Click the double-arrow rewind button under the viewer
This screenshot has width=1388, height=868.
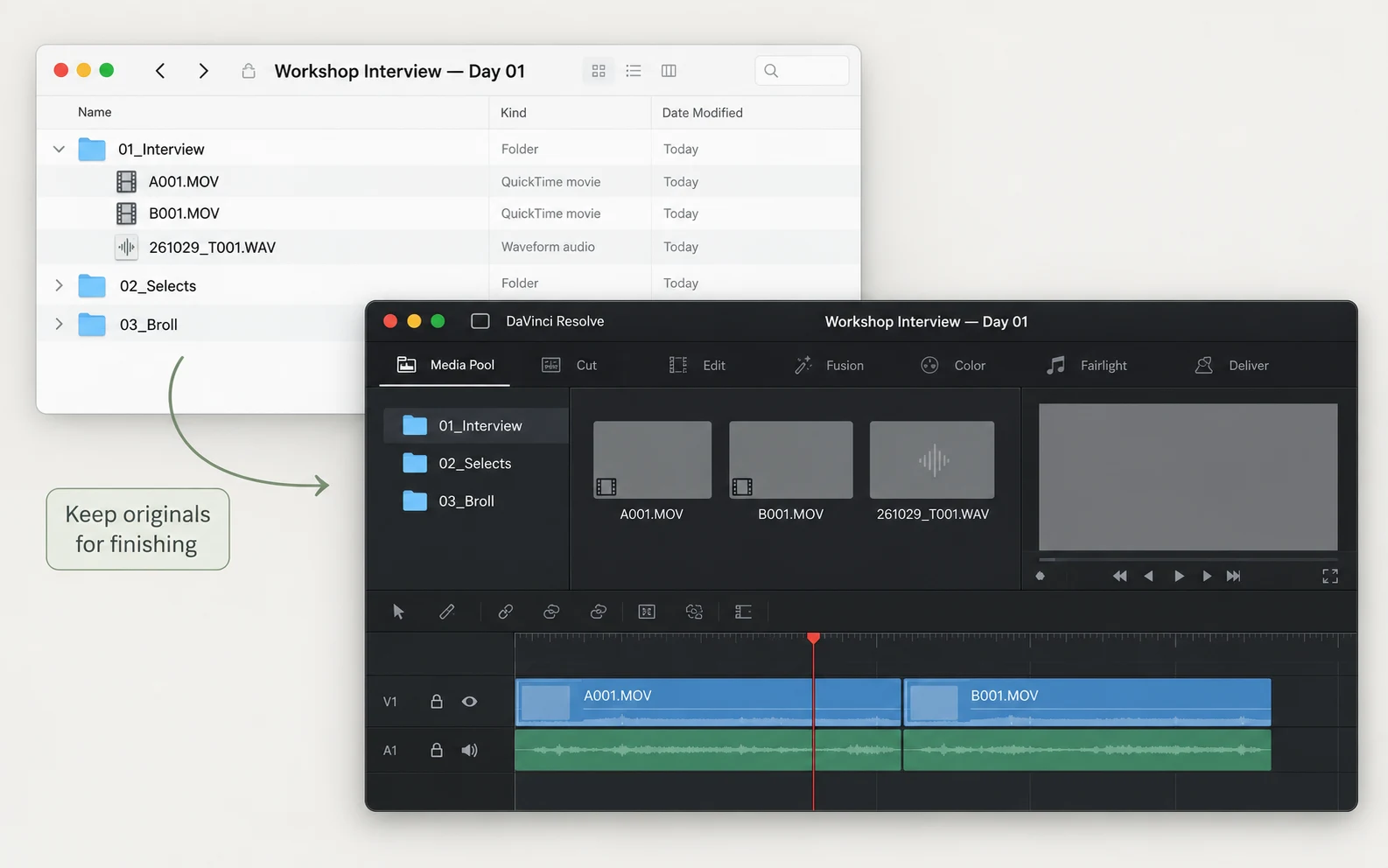pos(1119,576)
